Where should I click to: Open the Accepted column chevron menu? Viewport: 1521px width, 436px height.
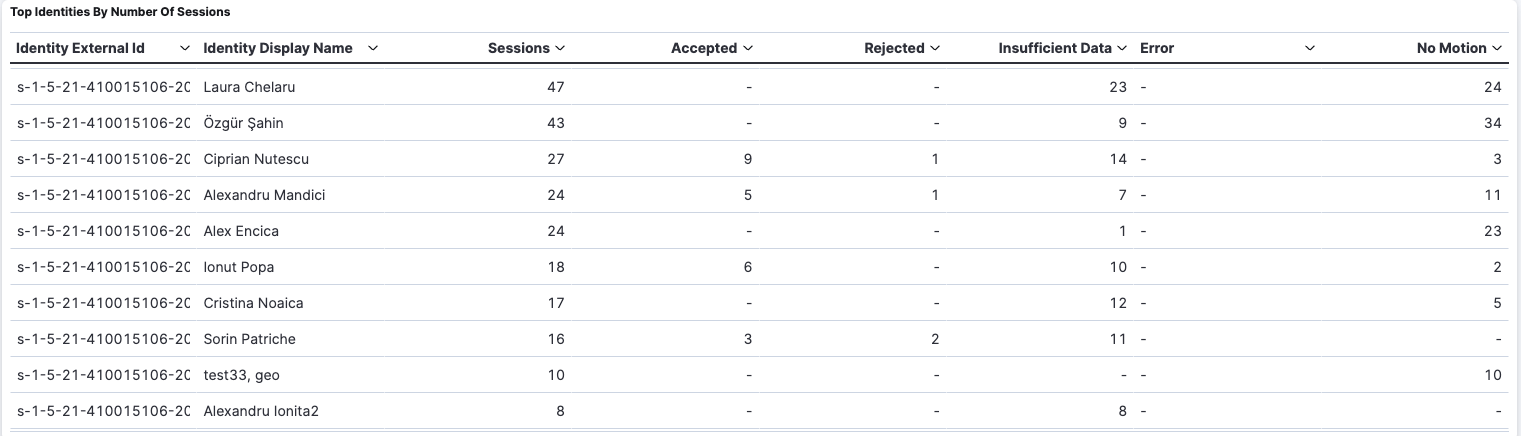pyautogui.click(x=748, y=48)
